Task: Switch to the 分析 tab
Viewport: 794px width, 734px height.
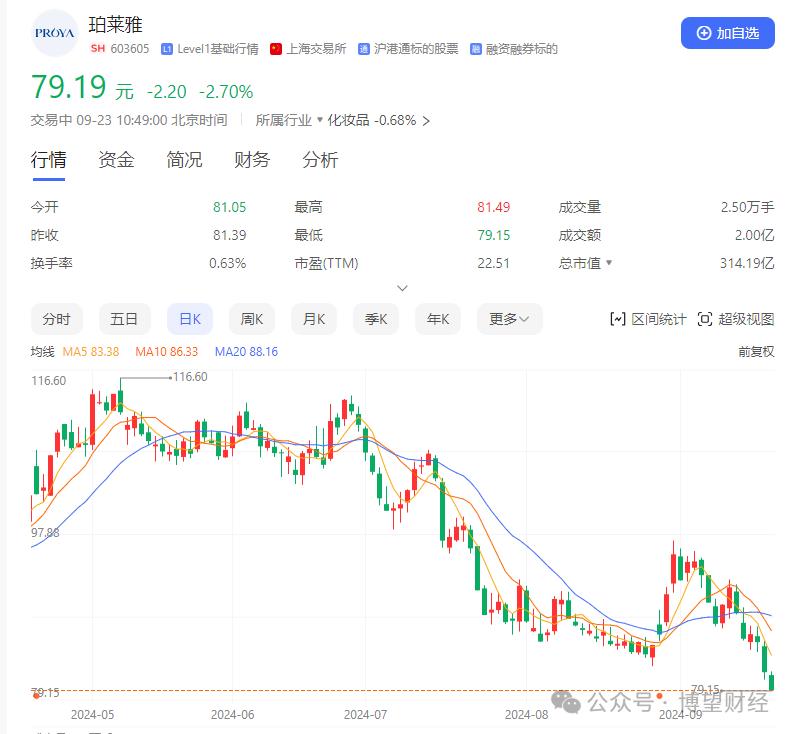Action: (x=320, y=160)
